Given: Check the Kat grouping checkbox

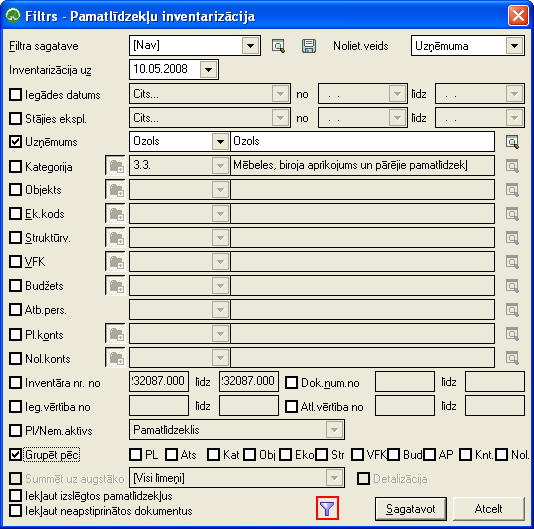Looking at the screenshot, I should point(214,454).
